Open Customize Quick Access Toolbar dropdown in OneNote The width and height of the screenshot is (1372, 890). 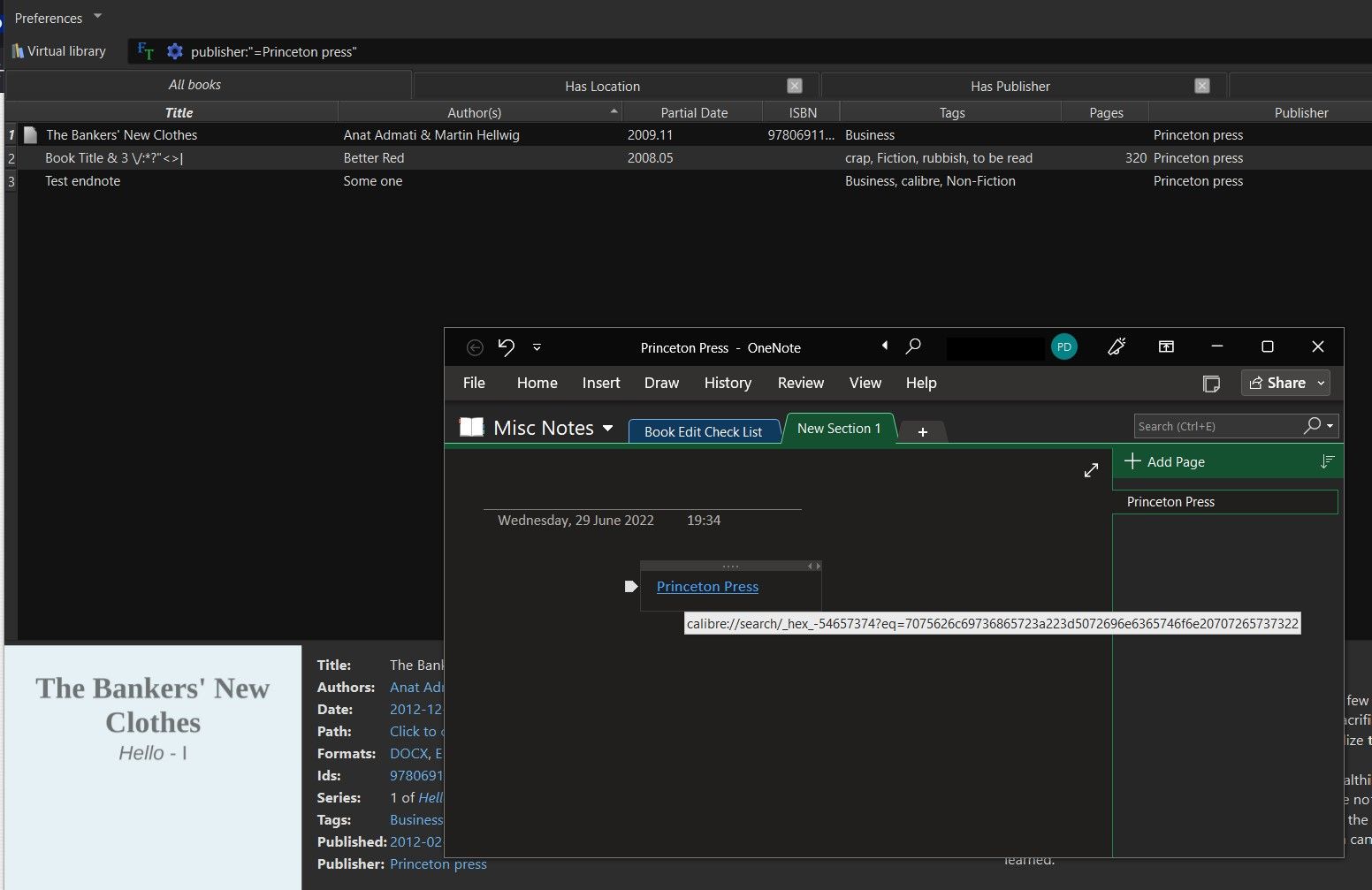coord(537,347)
